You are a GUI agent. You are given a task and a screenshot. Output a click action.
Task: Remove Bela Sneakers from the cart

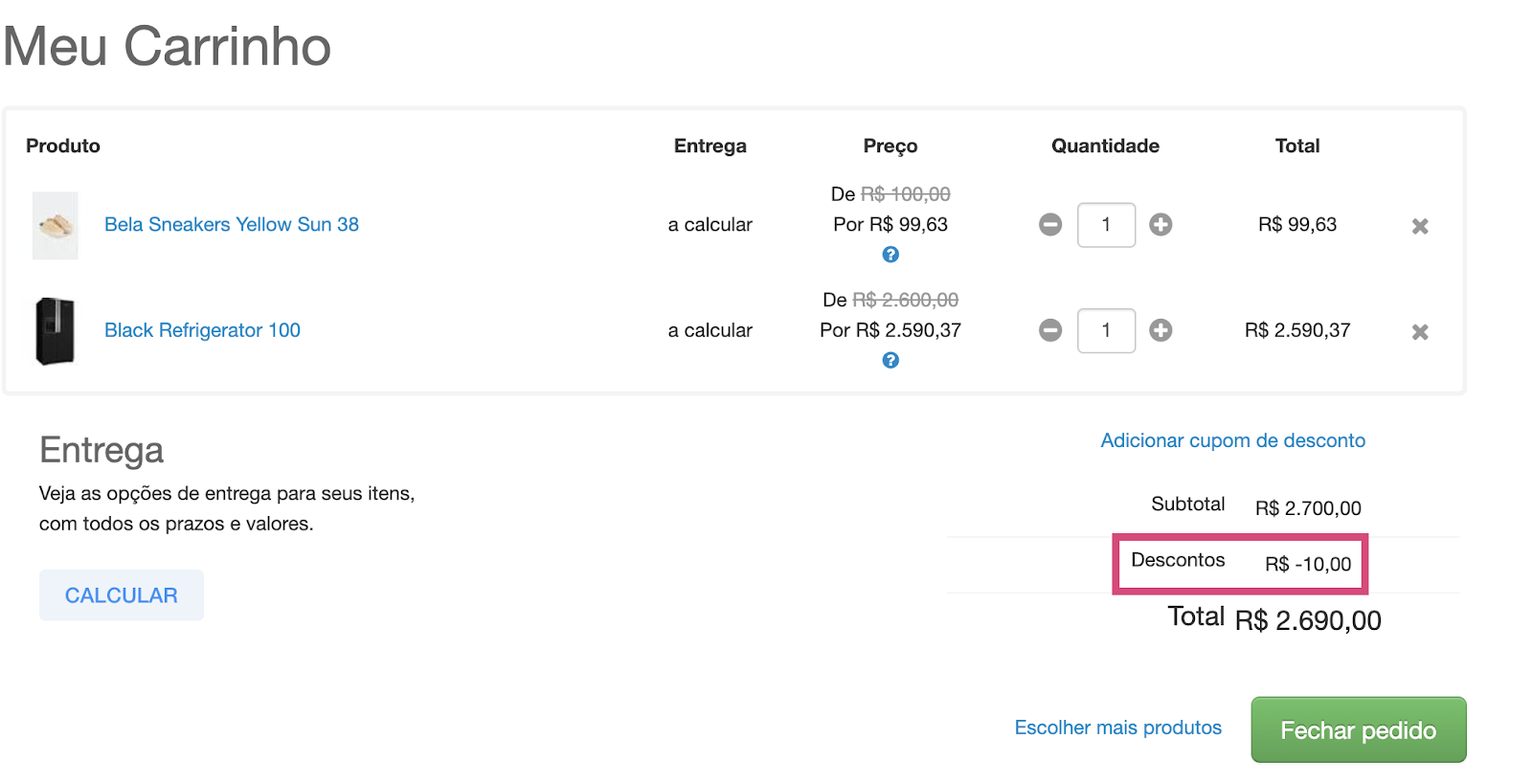tap(1420, 227)
